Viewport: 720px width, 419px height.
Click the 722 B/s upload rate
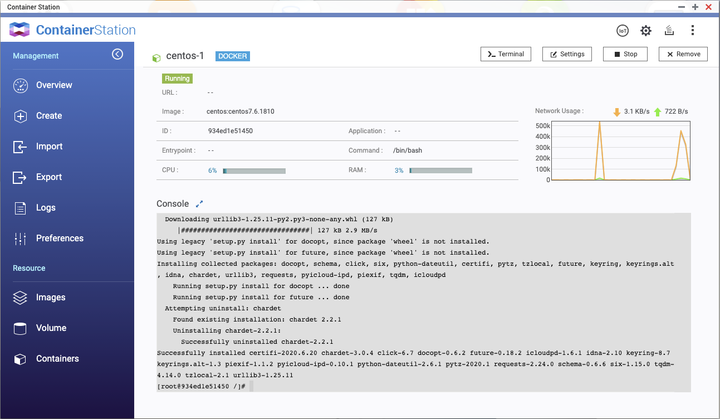tap(676, 111)
